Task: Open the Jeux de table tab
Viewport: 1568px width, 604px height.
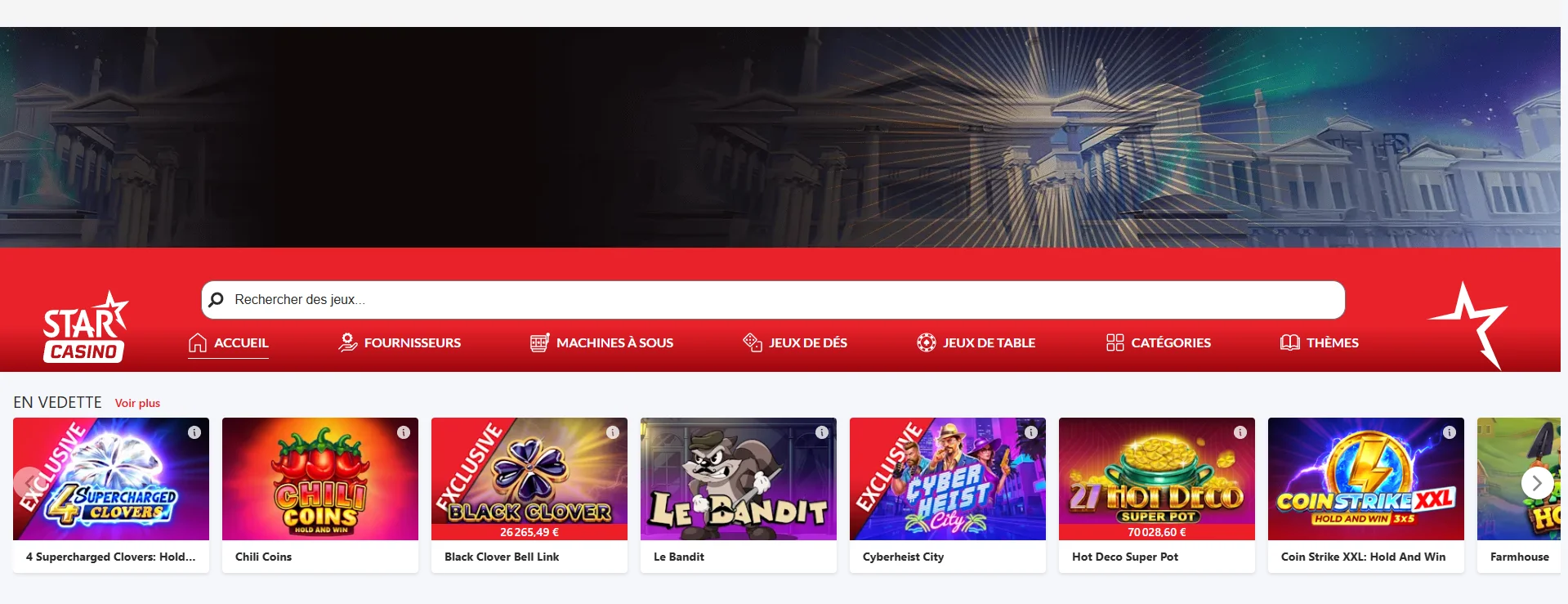Action: tap(976, 342)
